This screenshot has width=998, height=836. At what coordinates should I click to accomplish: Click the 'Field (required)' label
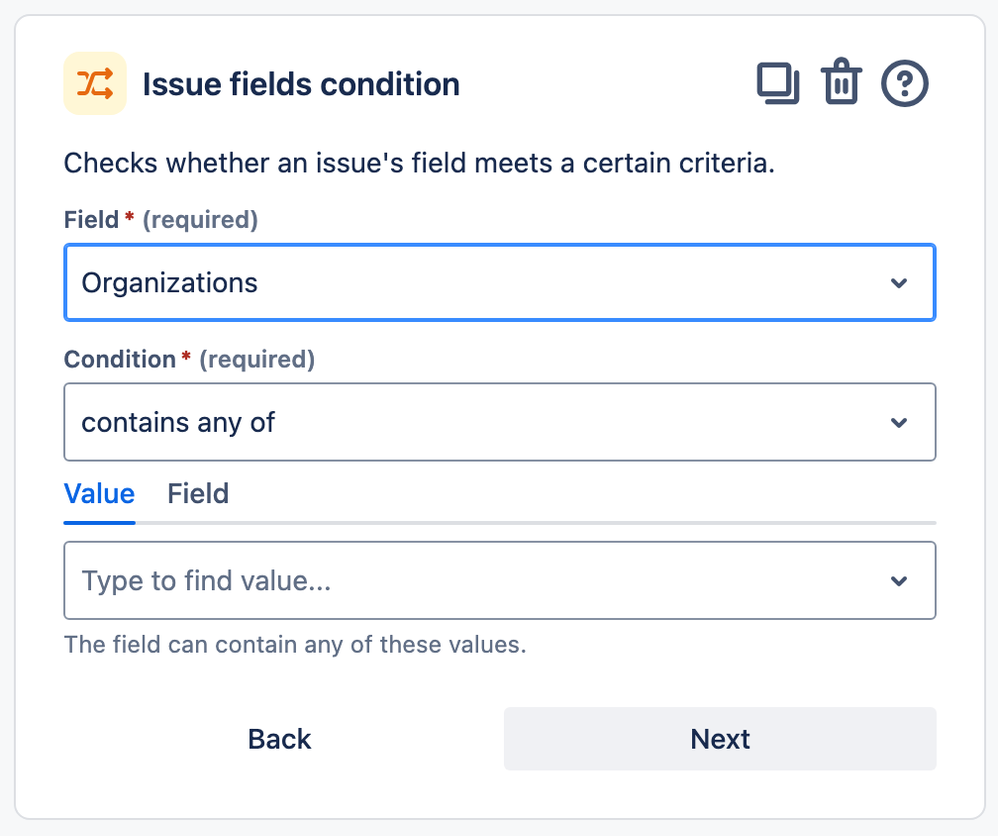160,220
